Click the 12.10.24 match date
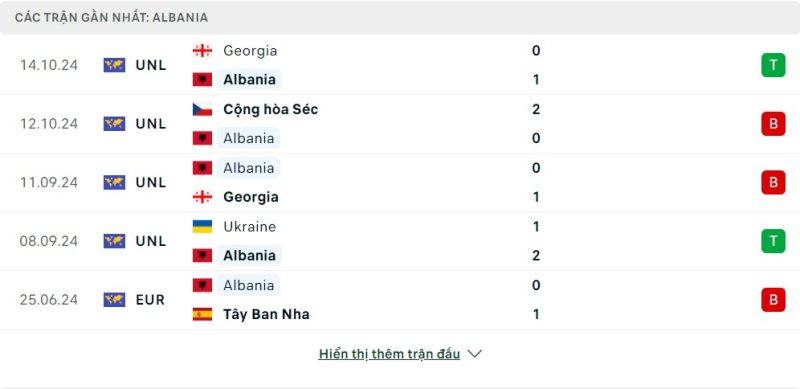 (49, 124)
